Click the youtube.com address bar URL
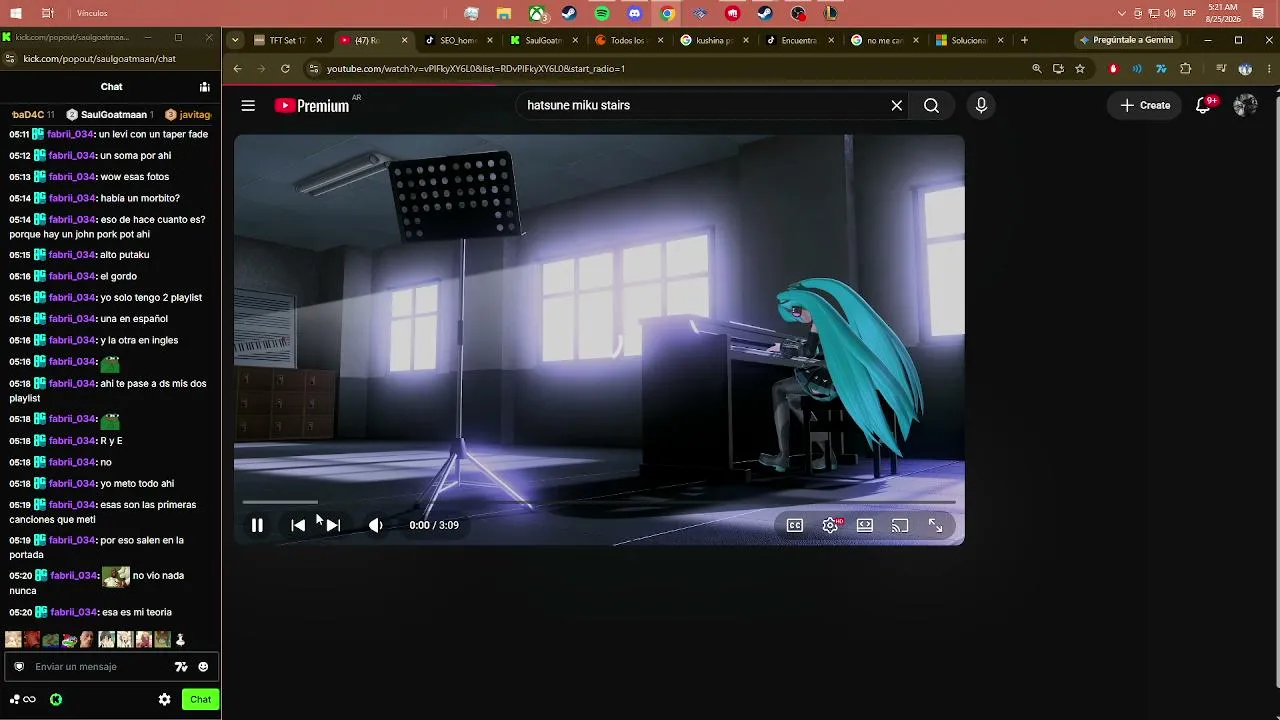Viewport: 1280px width, 720px height. 476,68
